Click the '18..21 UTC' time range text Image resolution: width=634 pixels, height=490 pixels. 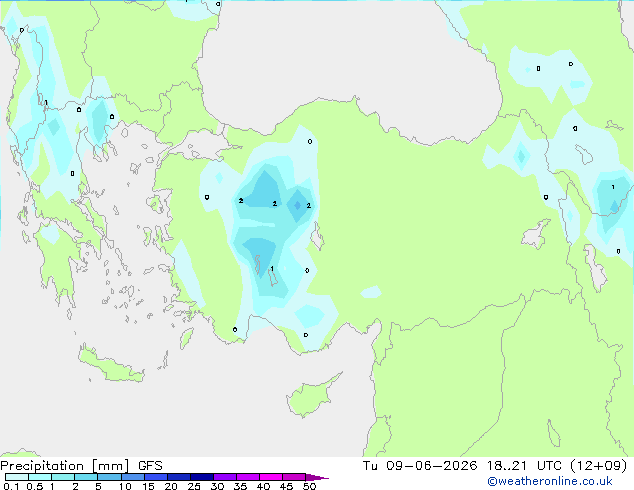524,466
